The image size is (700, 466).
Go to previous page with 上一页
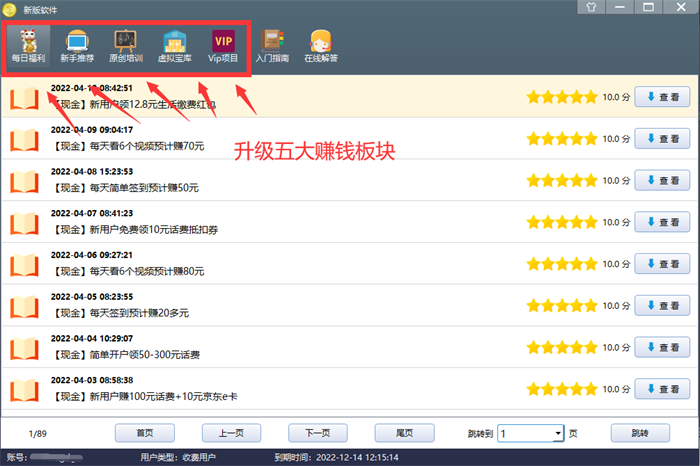[231, 433]
